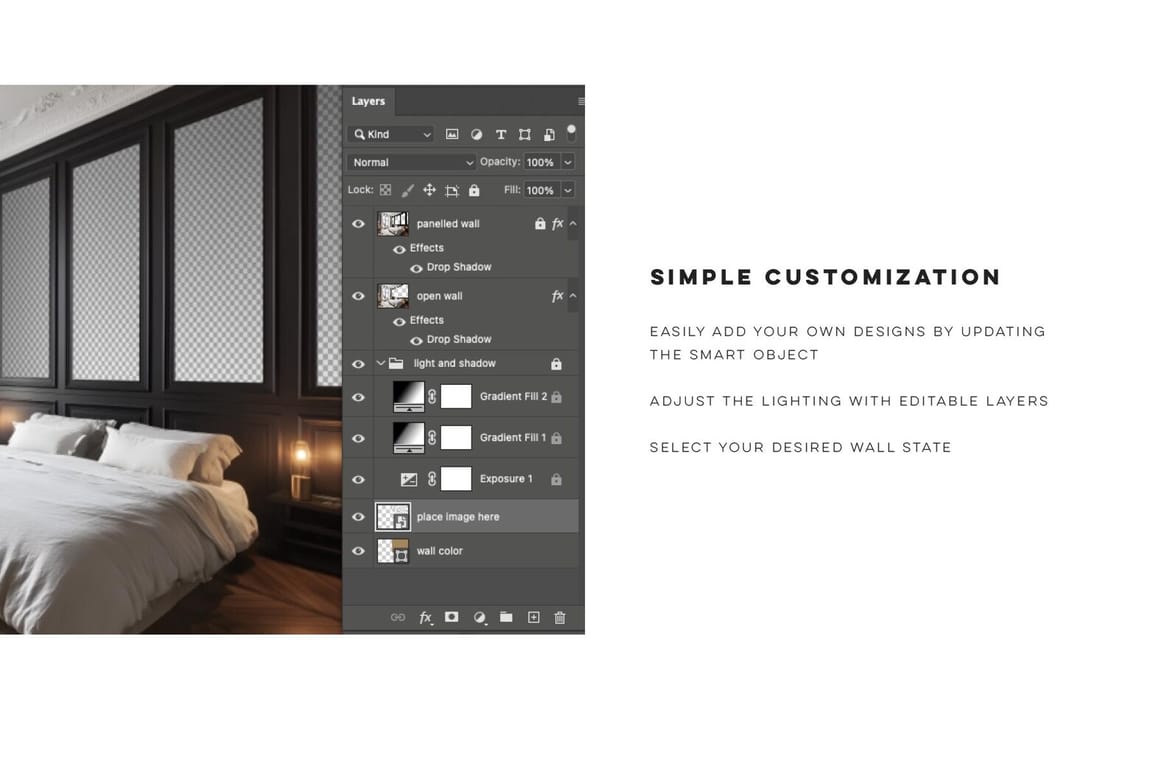Click the Gradient Fill 2 gradient thumbnail
Viewport: 1170px width, 780px height.
[408, 396]
